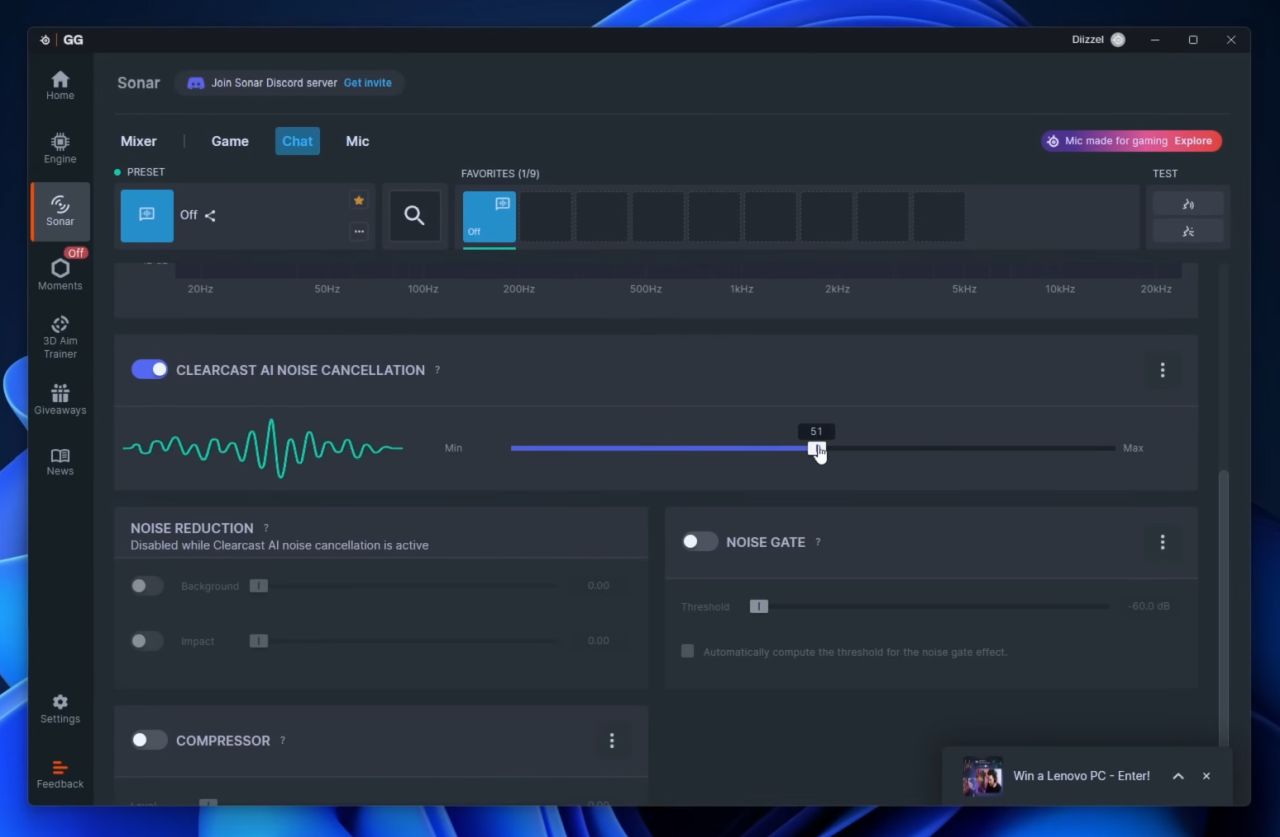Open the Engine section in sidebar
1280x837 pixels.
coord(60,148)
